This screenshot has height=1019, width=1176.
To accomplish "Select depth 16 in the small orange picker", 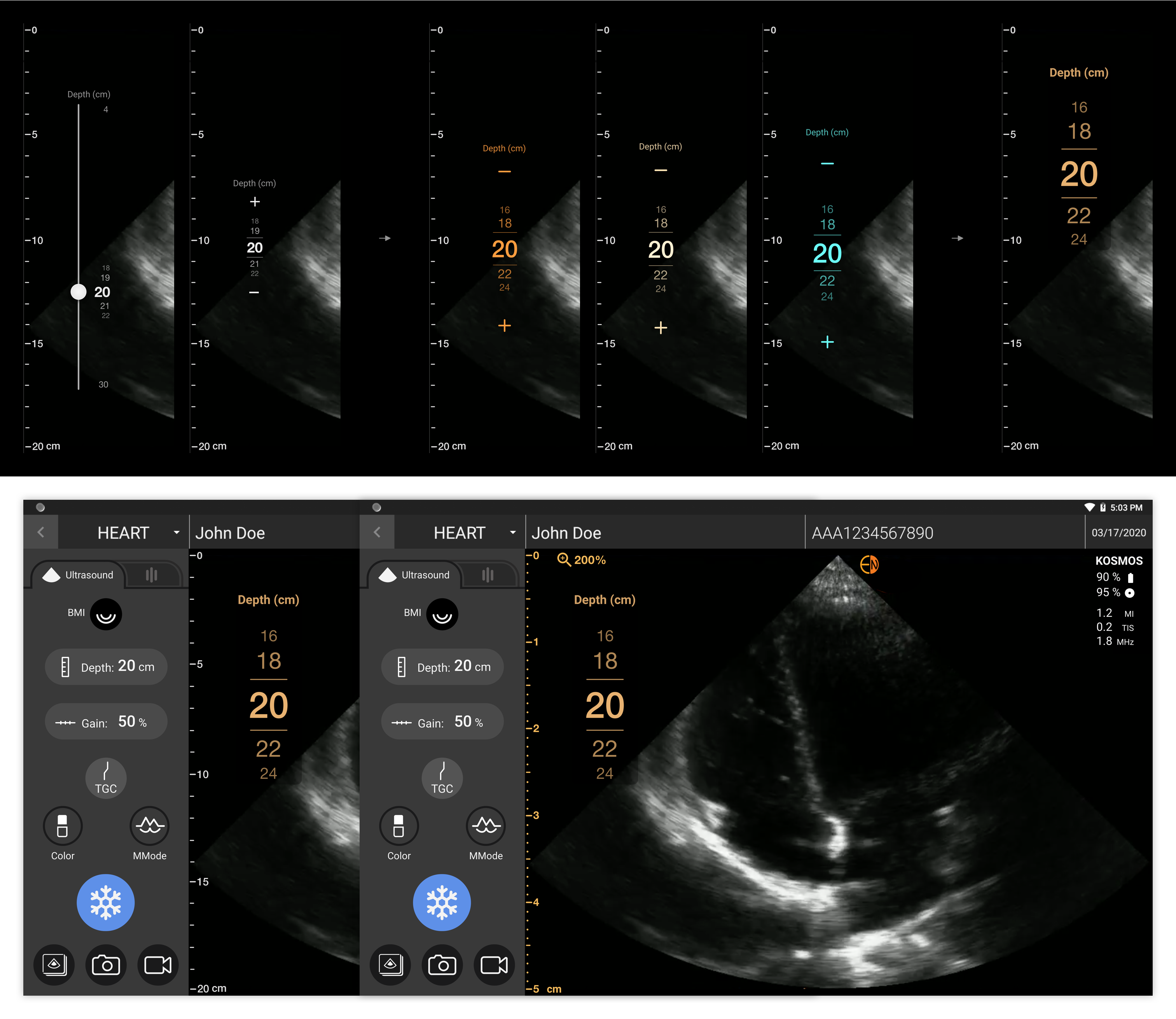I will tap(505, 210).
